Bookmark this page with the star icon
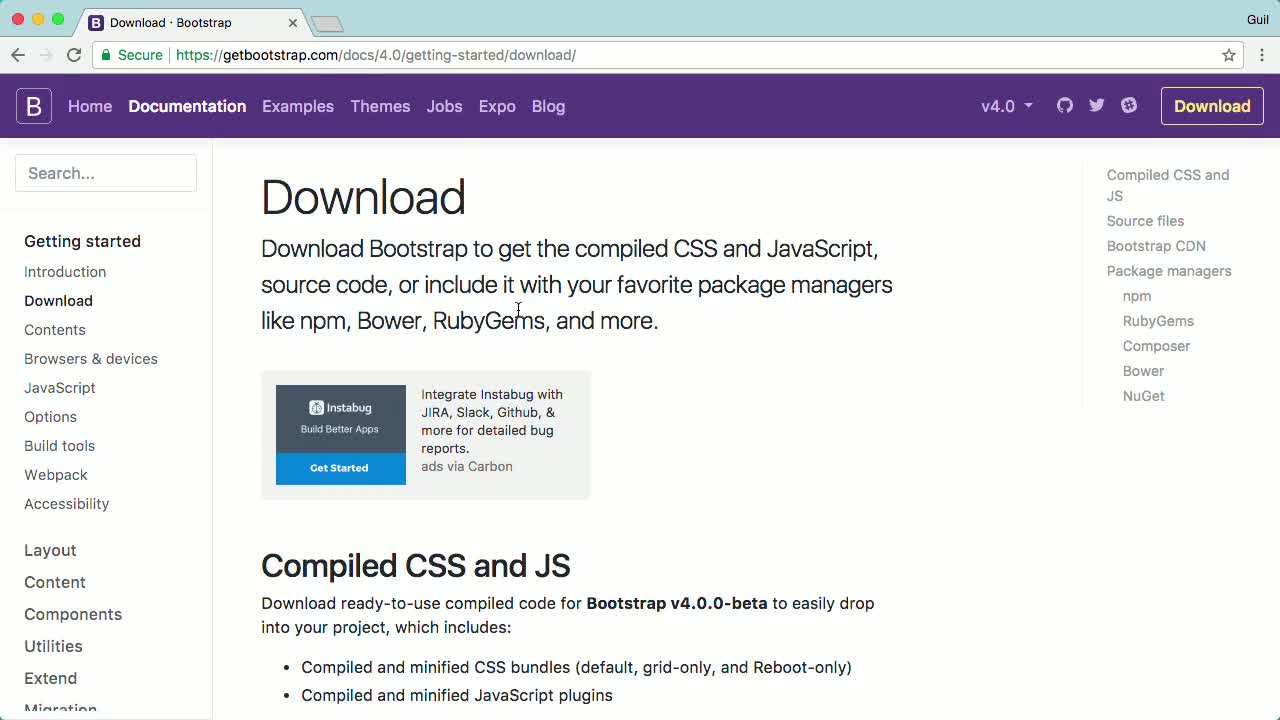 pyautogui.click(x=1229, y=55)
